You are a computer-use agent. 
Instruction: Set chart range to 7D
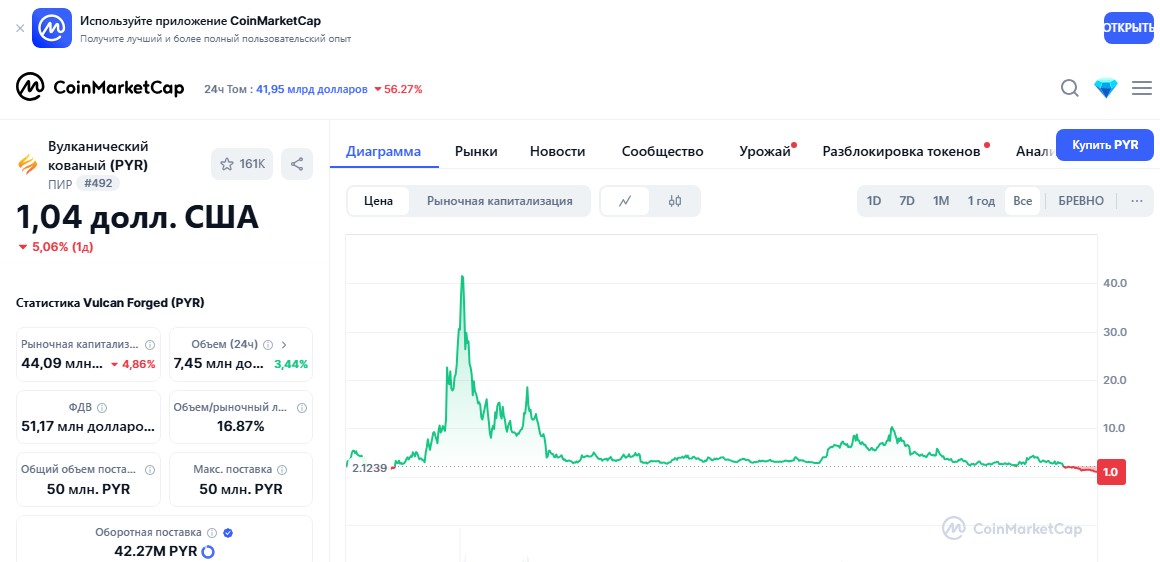pyautogui.click(x=906, y=200)
